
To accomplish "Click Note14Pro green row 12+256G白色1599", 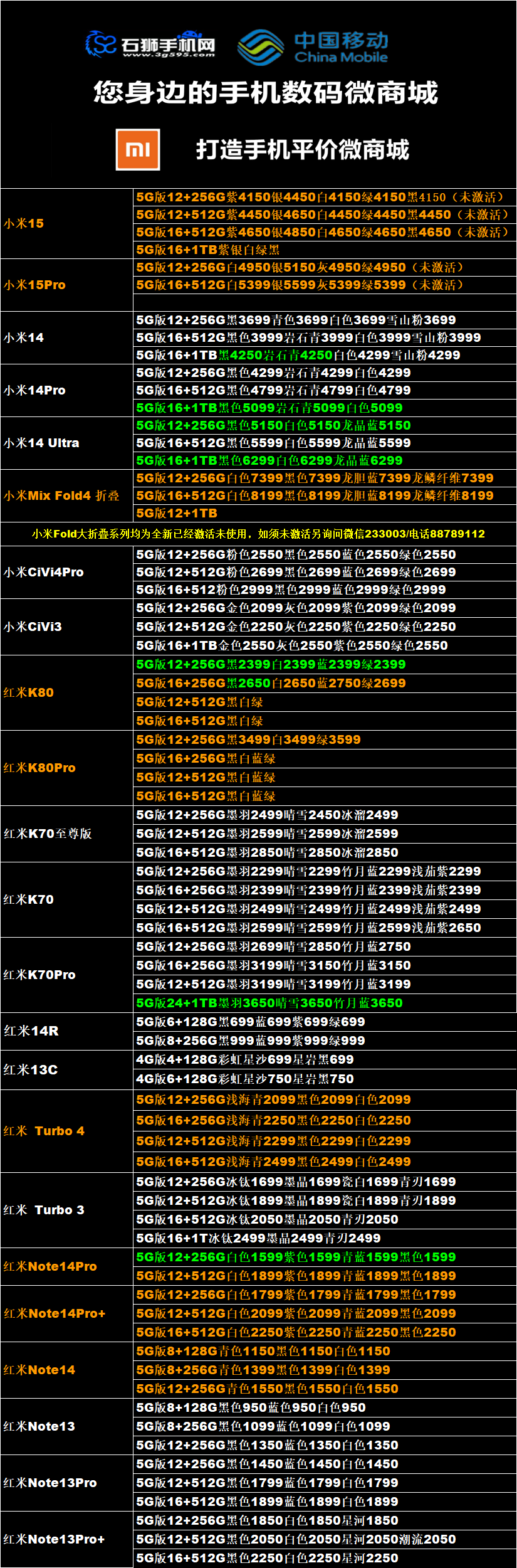I will 325,1257.
